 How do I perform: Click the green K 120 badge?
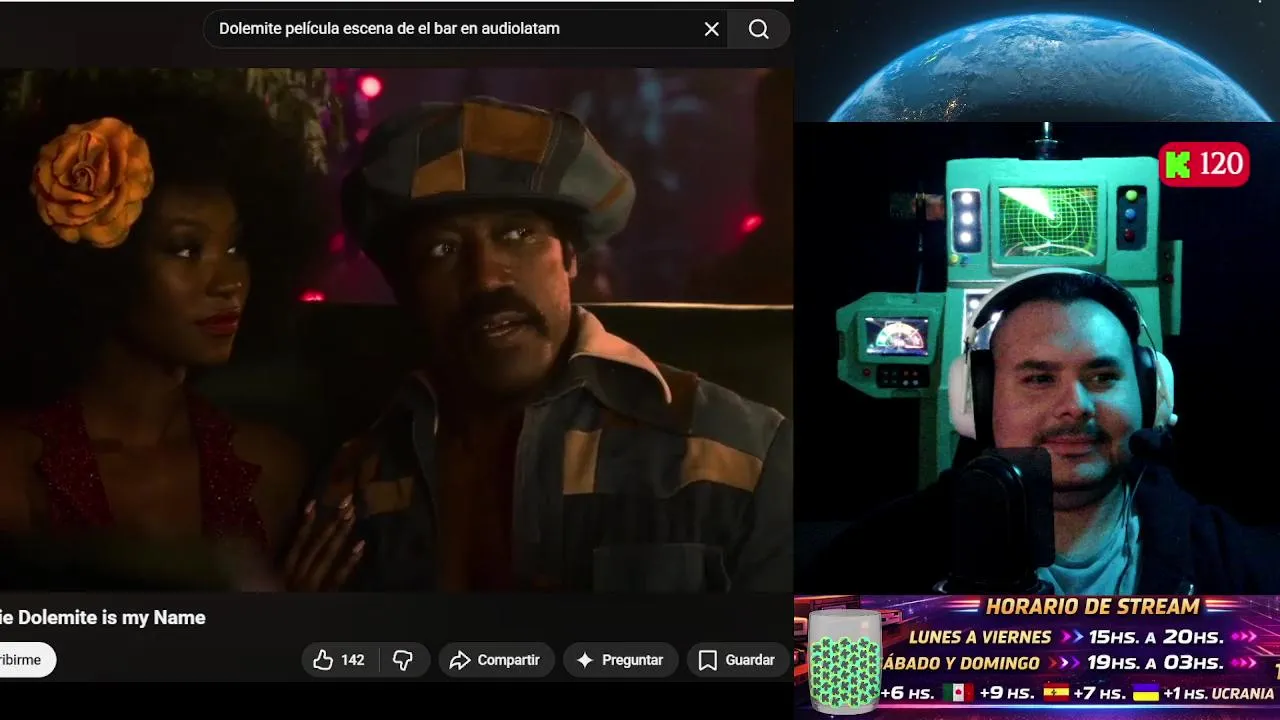[x=1204, y=165]
